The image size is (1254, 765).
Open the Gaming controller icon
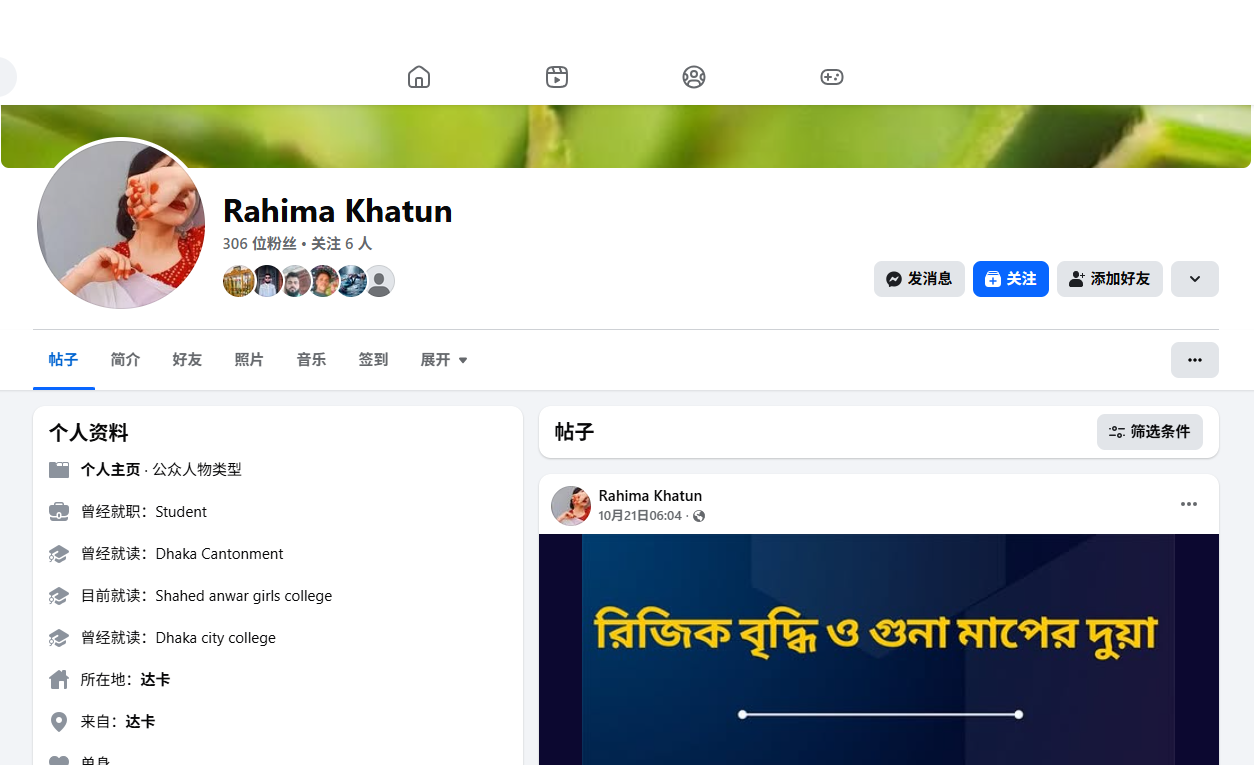pos(832,77)
